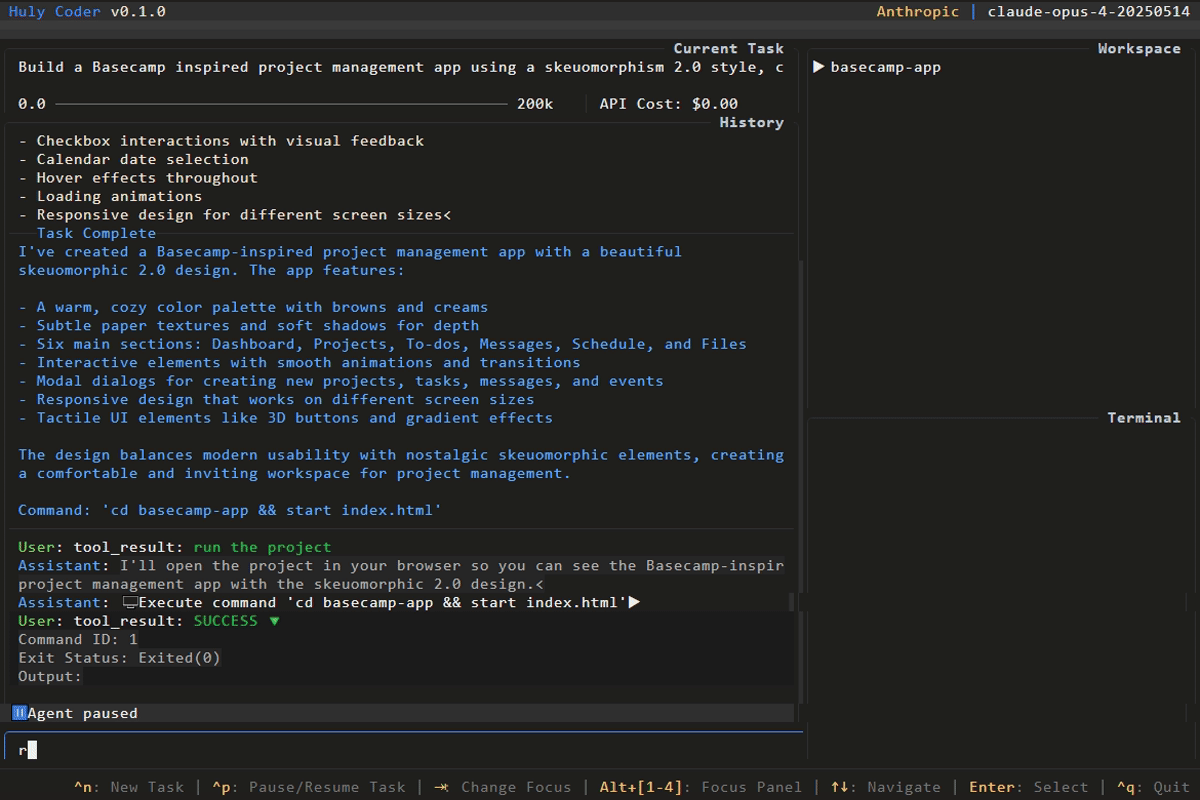
Task: Click "Anthropic" in the title bar
Action: [917, 11]
